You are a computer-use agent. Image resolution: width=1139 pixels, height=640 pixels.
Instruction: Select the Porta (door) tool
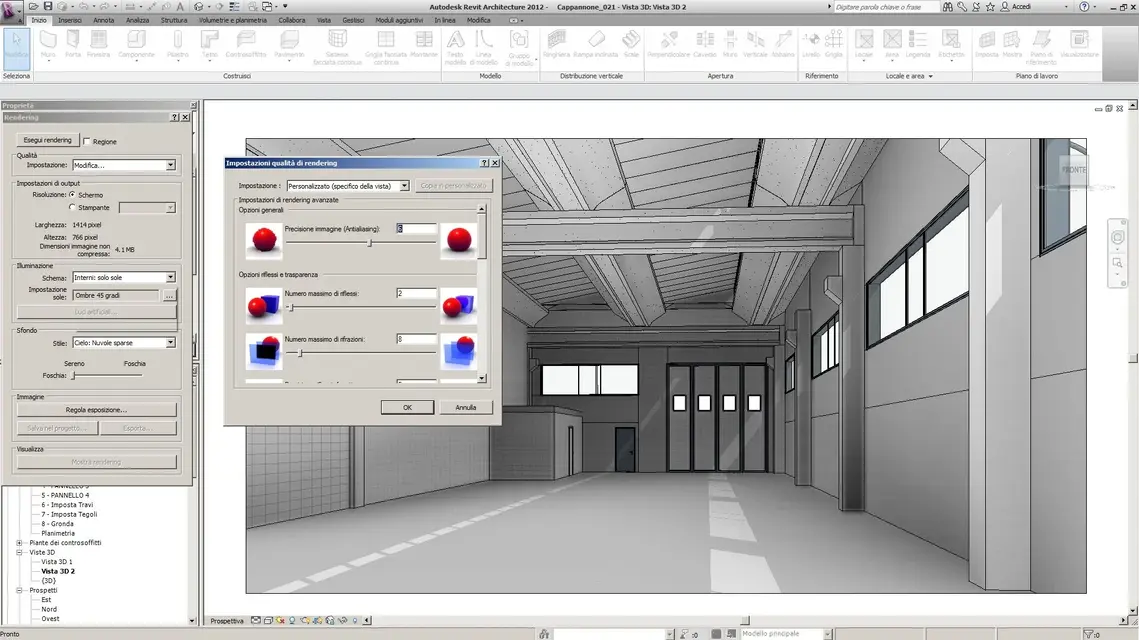pos(73,45)
